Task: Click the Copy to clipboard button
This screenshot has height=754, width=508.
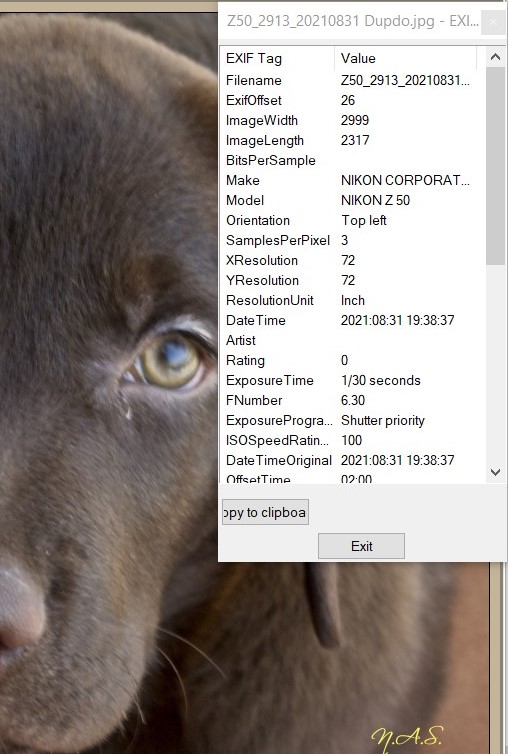Action: point(265,512)
